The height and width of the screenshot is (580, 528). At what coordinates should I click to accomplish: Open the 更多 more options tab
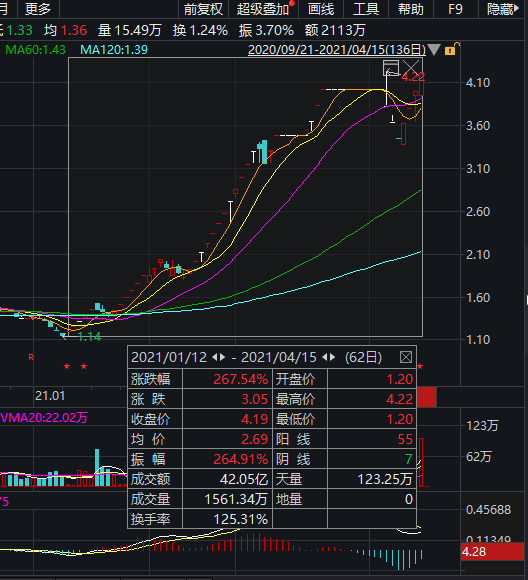coord(38,9)
